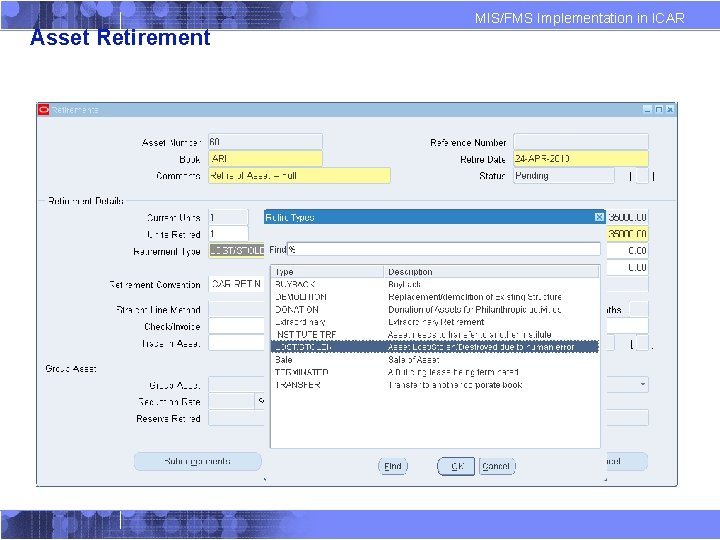Select TERMINATED retire type row

point(434,372)
